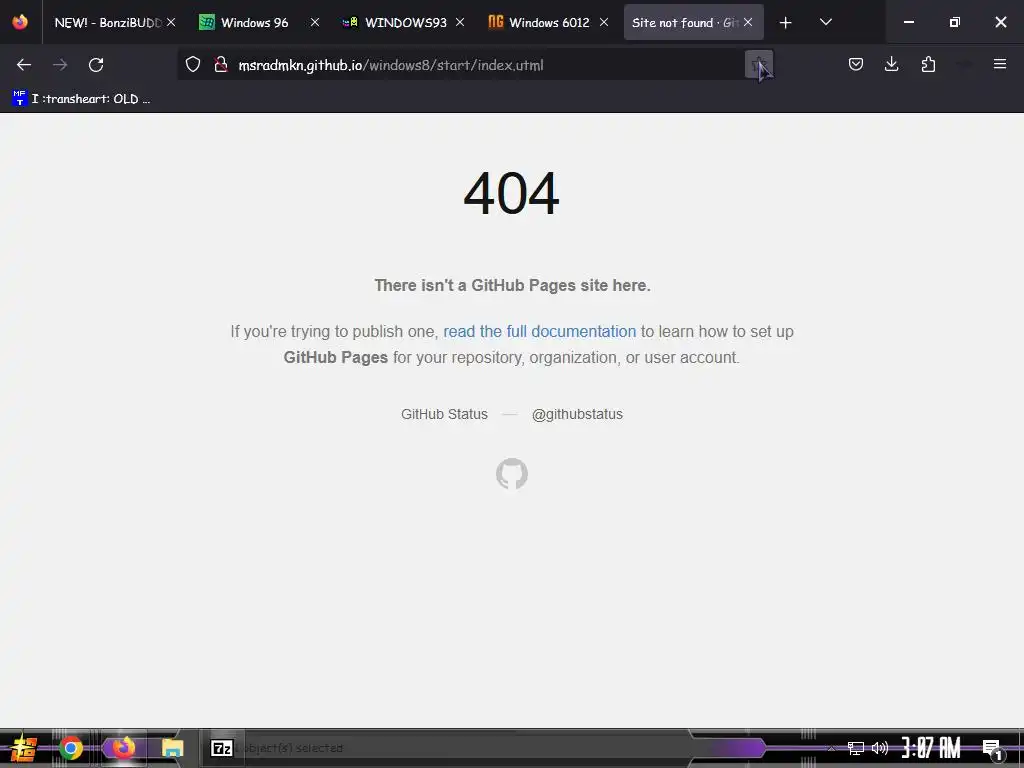View site security padlock info
Viewport: 1024px width, 768px height.
[x=221, y=65]
